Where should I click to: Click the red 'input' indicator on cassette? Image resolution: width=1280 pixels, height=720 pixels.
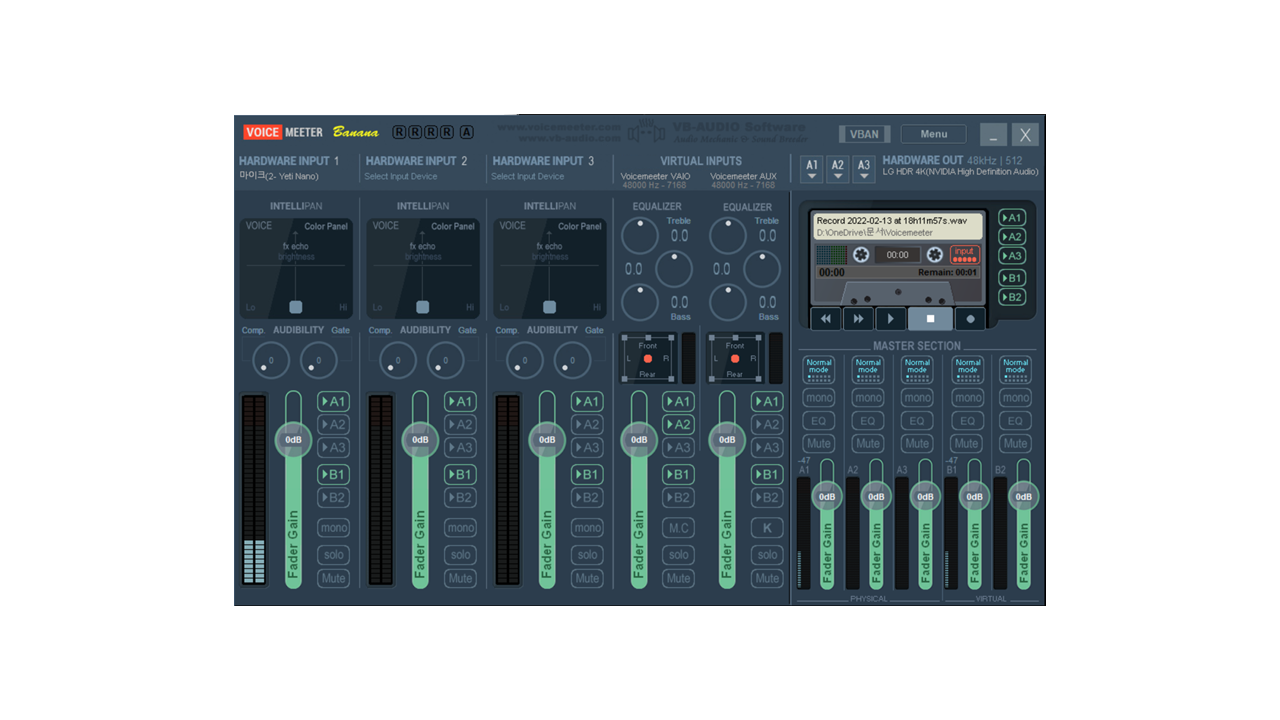tap(964, 255)
